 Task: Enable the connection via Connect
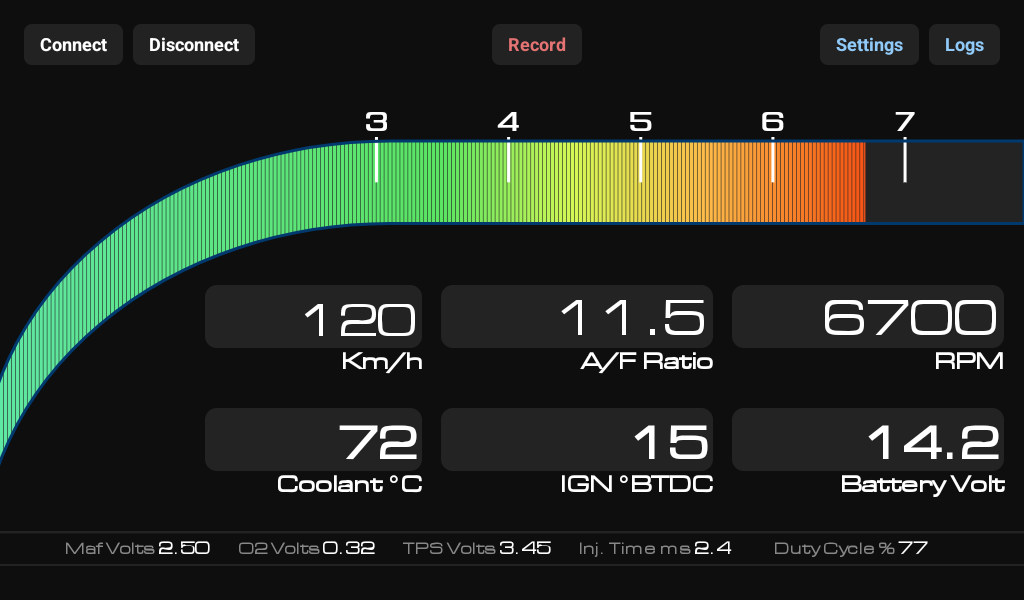tap(72, 44)
